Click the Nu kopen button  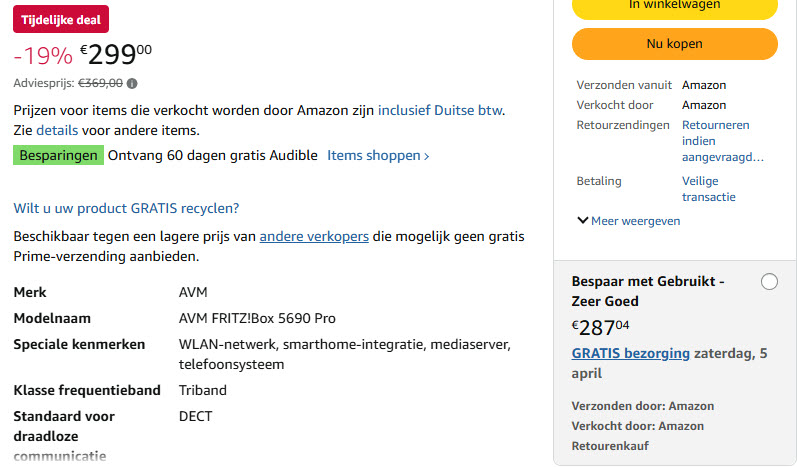[674, 44]
